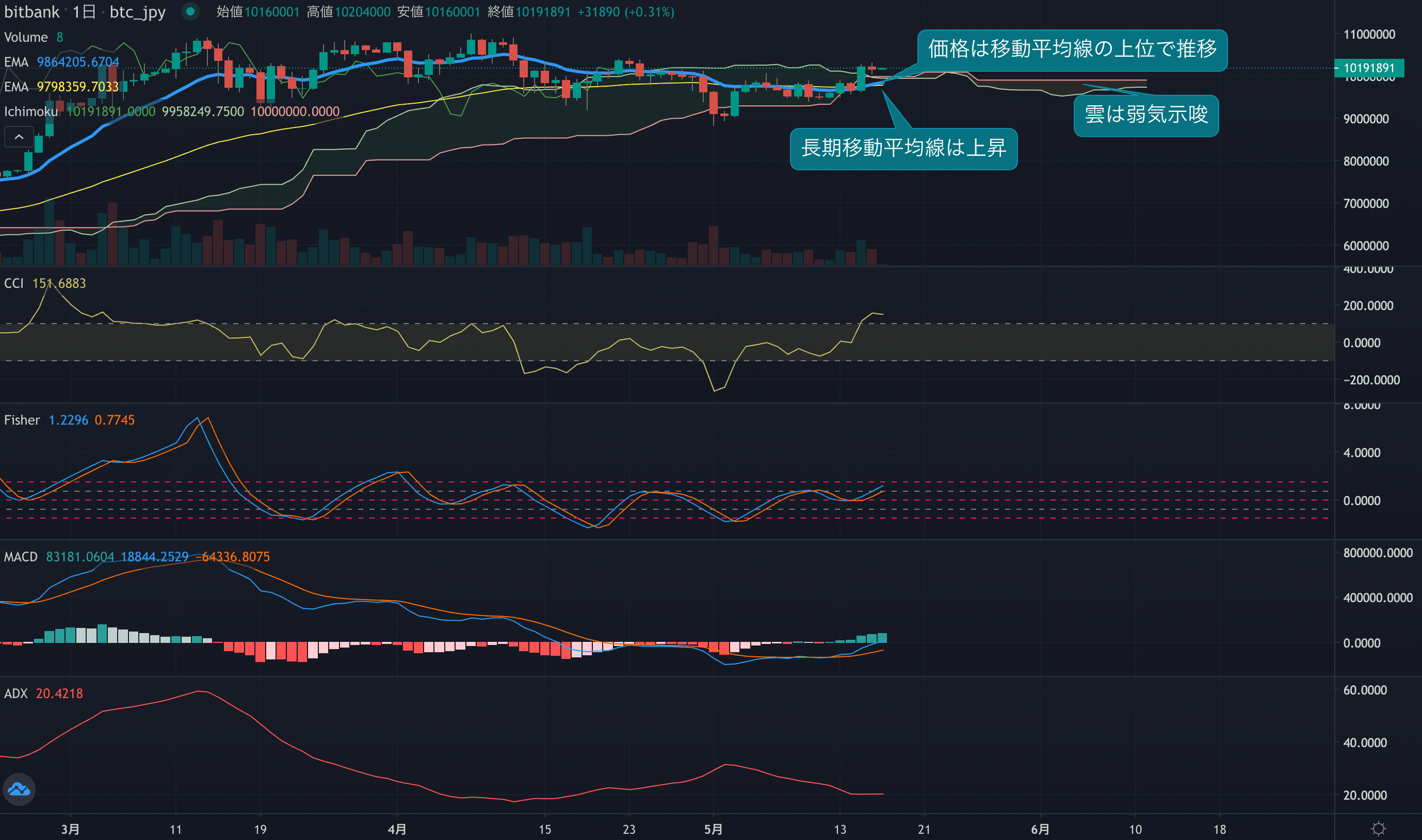Collapse the indicator legend with the chevron
Viewport: 1422px width, 840px height.
coord(19,137)
